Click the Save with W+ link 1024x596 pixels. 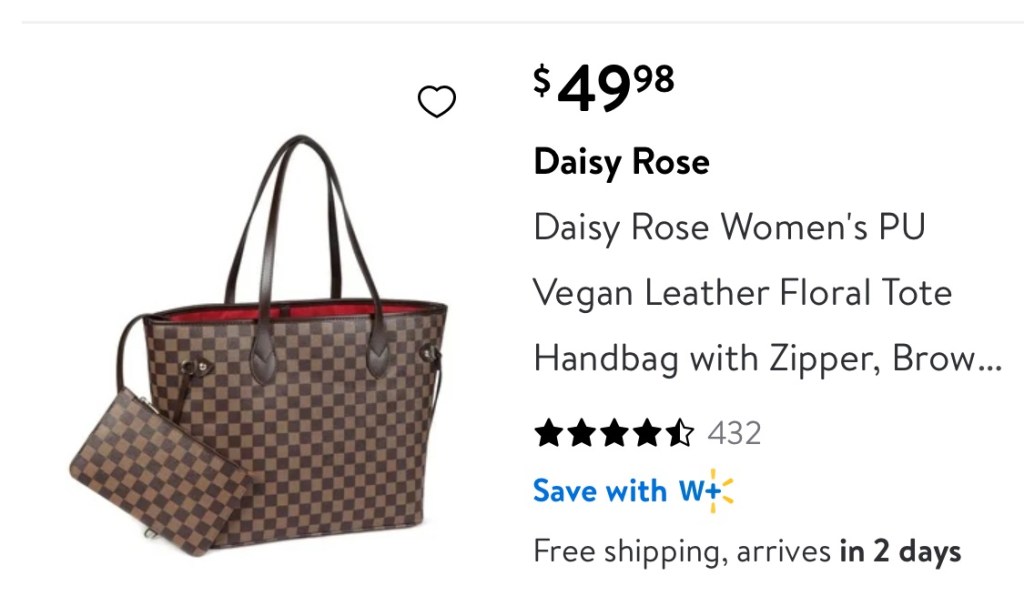click(x=633, y=491)
